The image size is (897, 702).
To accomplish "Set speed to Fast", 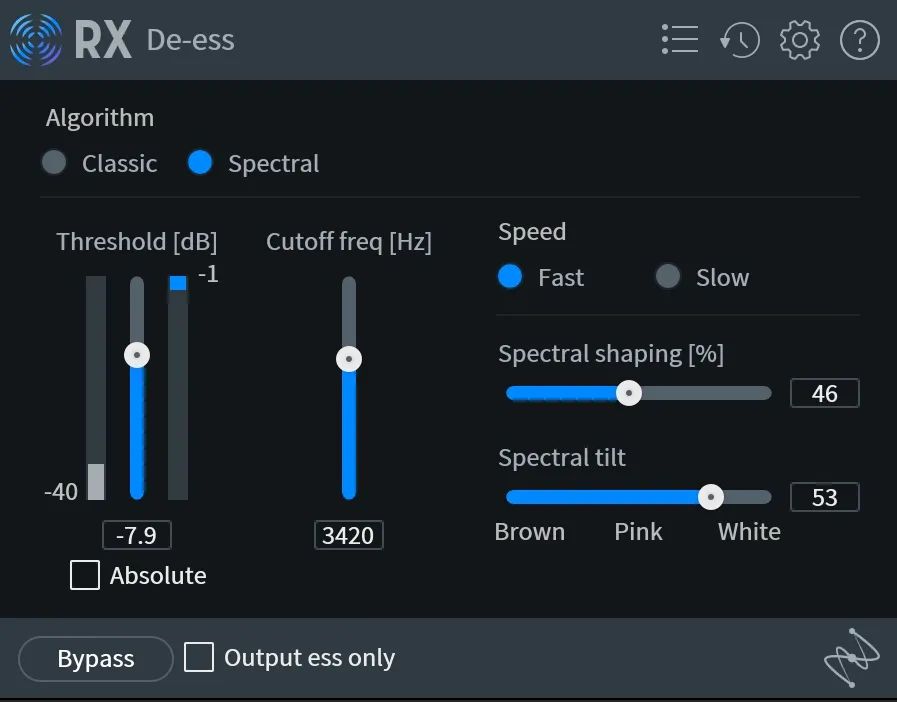I will [510, 276].
